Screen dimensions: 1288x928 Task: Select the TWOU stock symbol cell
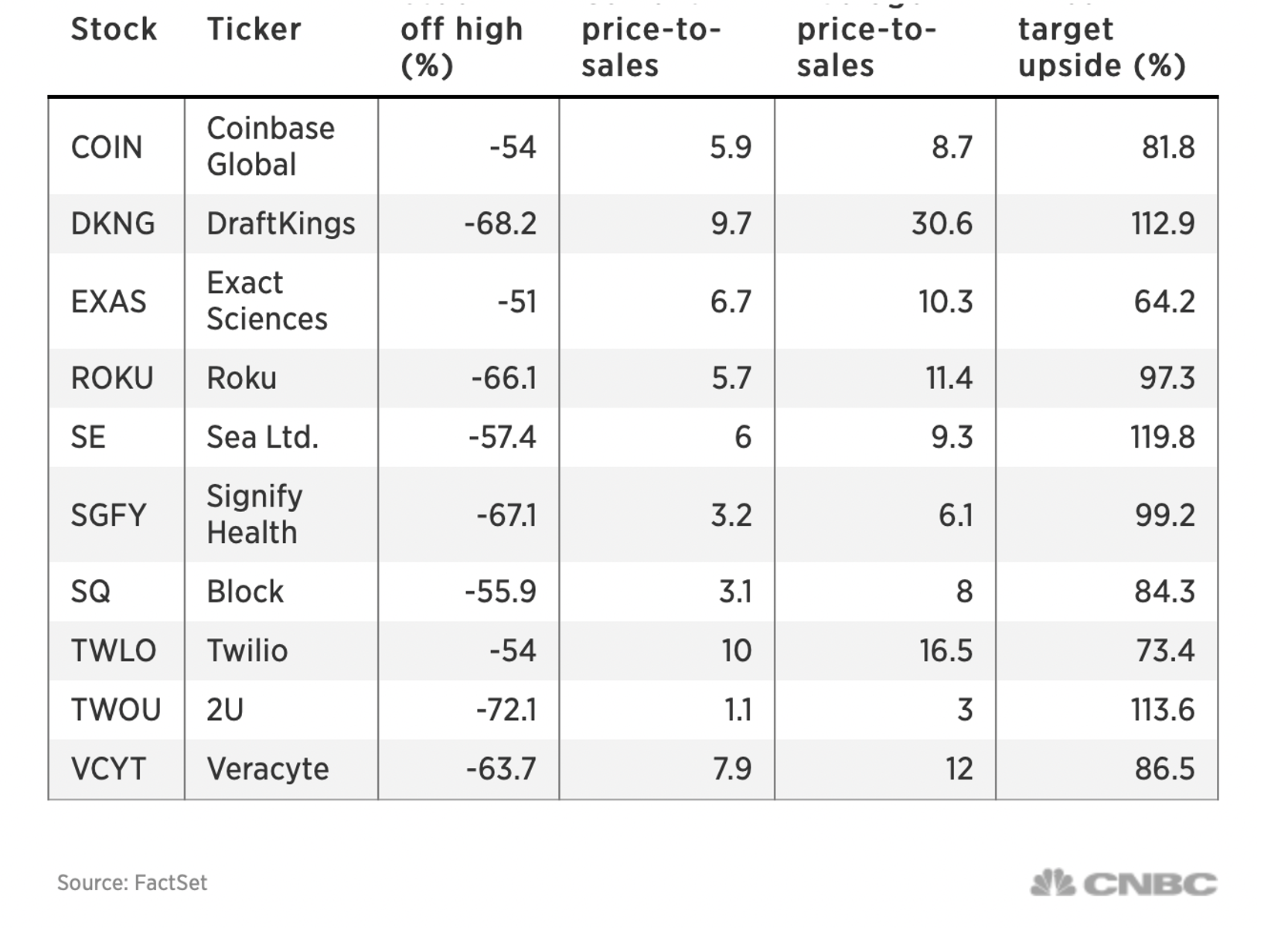[116, 710]
